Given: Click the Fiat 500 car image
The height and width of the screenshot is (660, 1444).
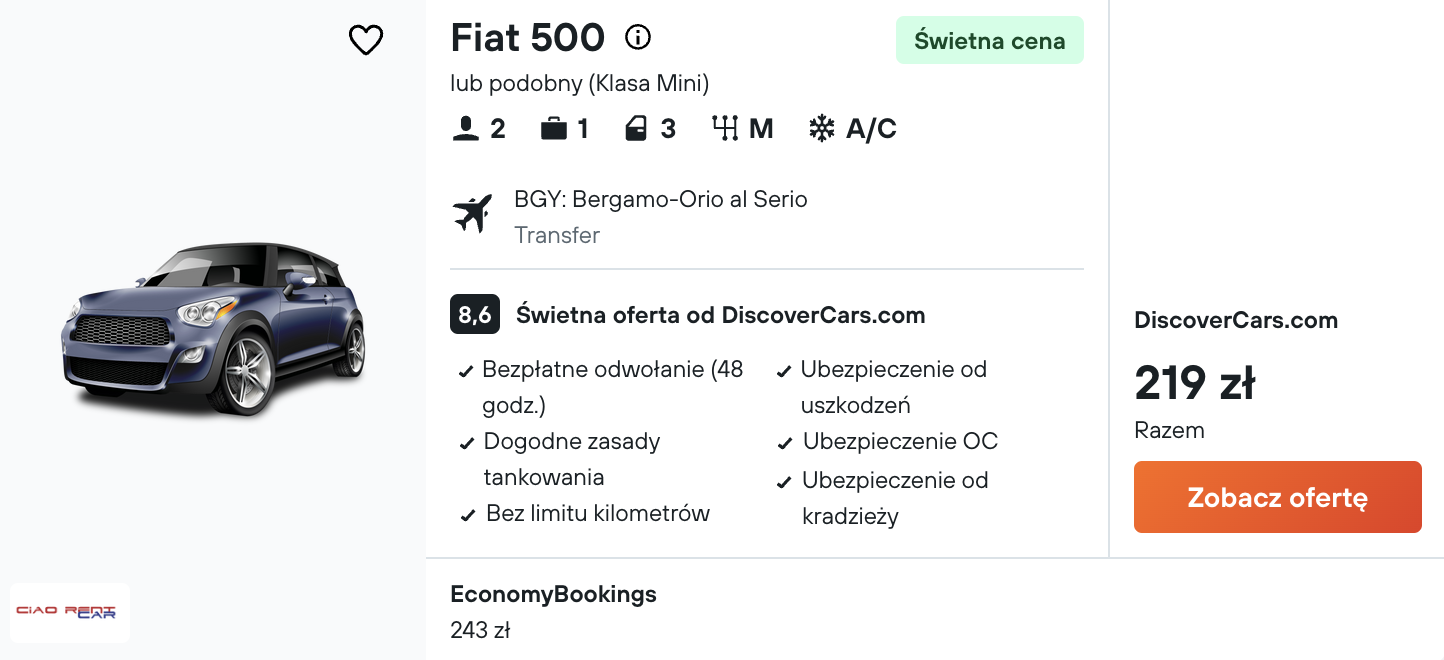Looking at the screenshot, I should [x=214, y=328].
